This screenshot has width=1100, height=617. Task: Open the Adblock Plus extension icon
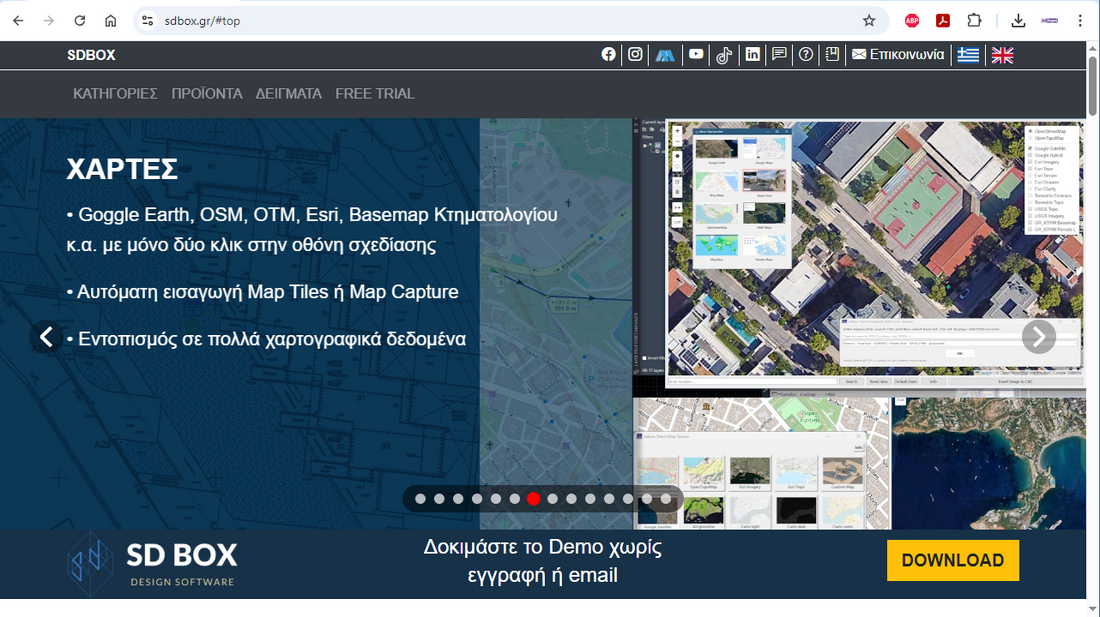912,20
